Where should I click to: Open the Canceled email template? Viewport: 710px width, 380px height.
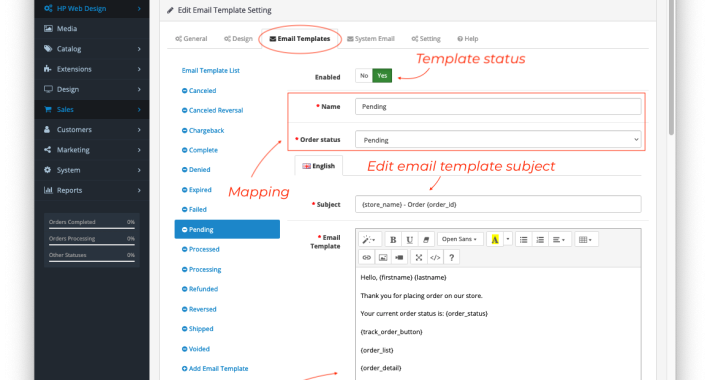click(199, 91)
